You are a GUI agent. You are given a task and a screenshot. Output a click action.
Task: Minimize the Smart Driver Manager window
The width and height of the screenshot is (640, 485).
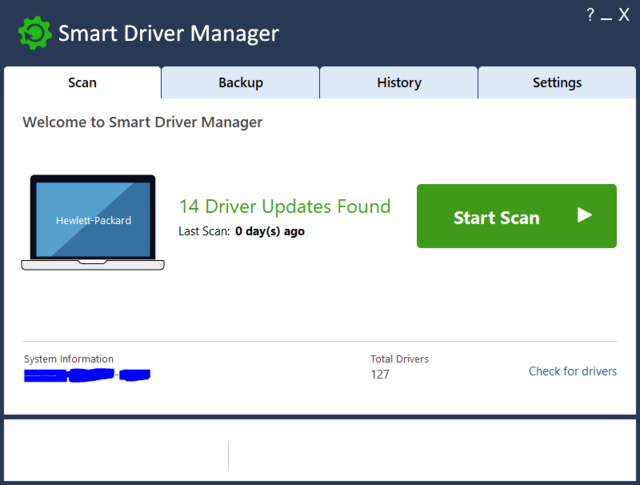(606, 19)
